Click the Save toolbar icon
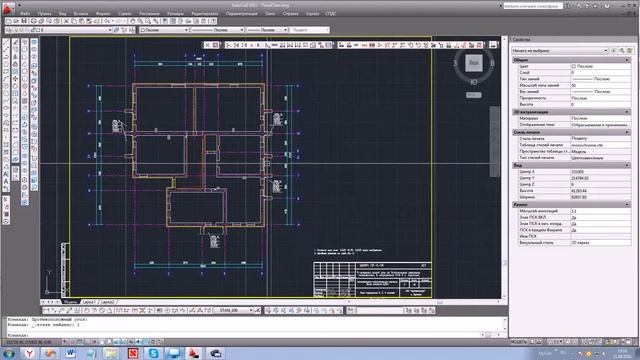Screen dimensions: 640x360 [x=24, y=21]
